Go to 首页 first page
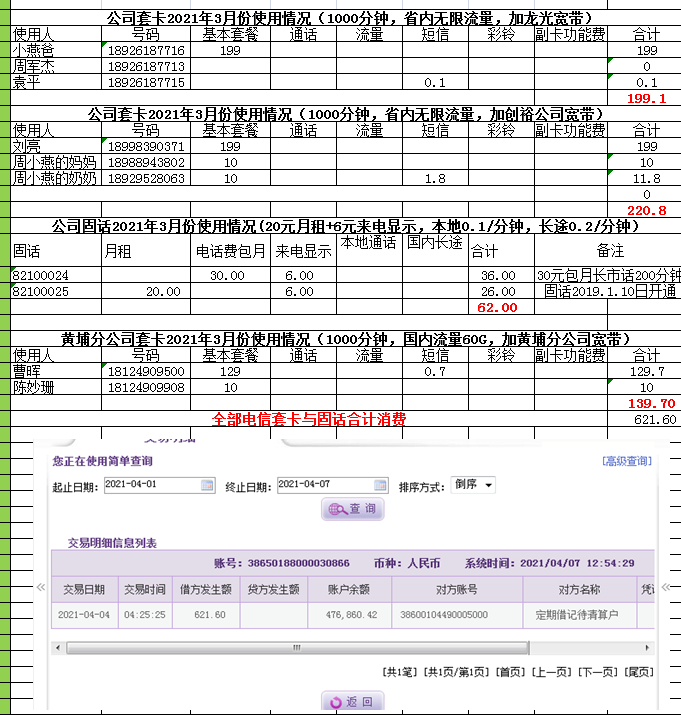 pyautogui.click(x=510, y=672)
